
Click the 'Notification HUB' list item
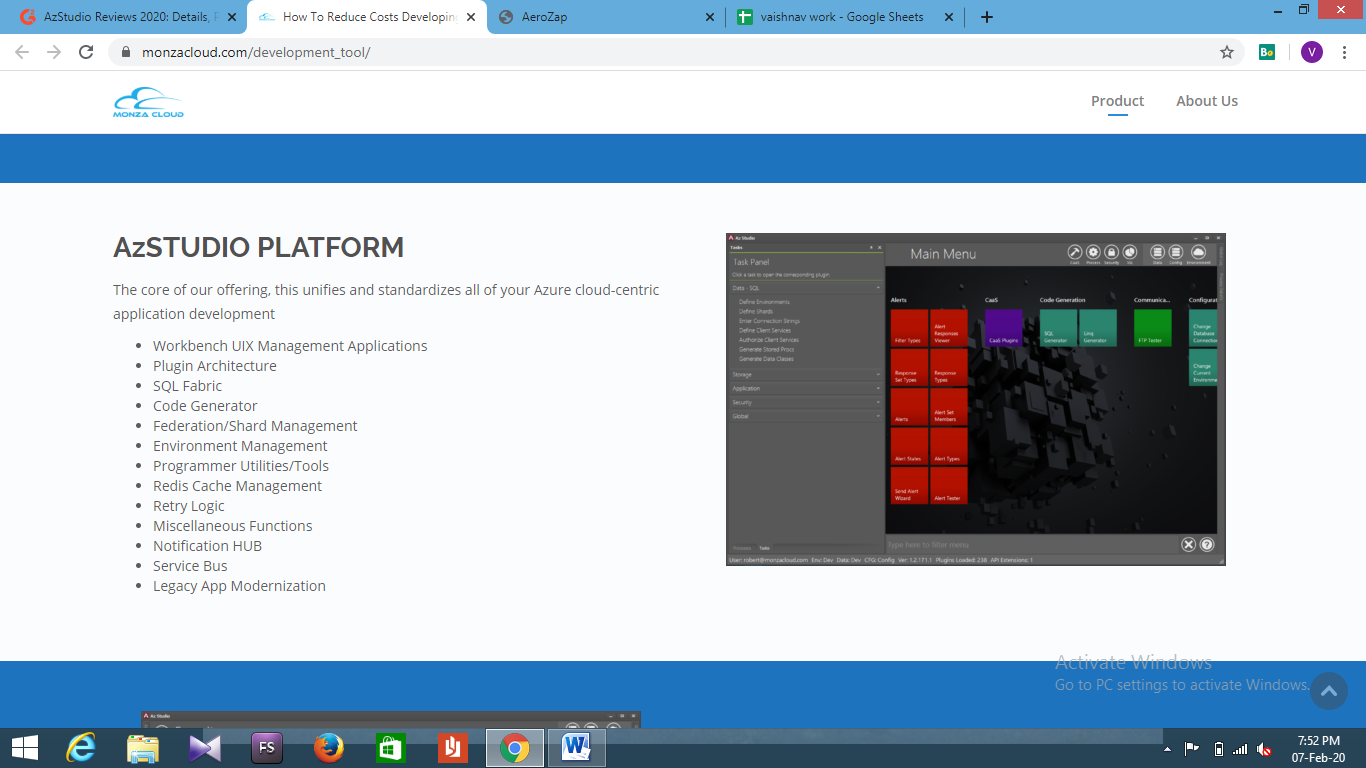click(x=207, y=546)
